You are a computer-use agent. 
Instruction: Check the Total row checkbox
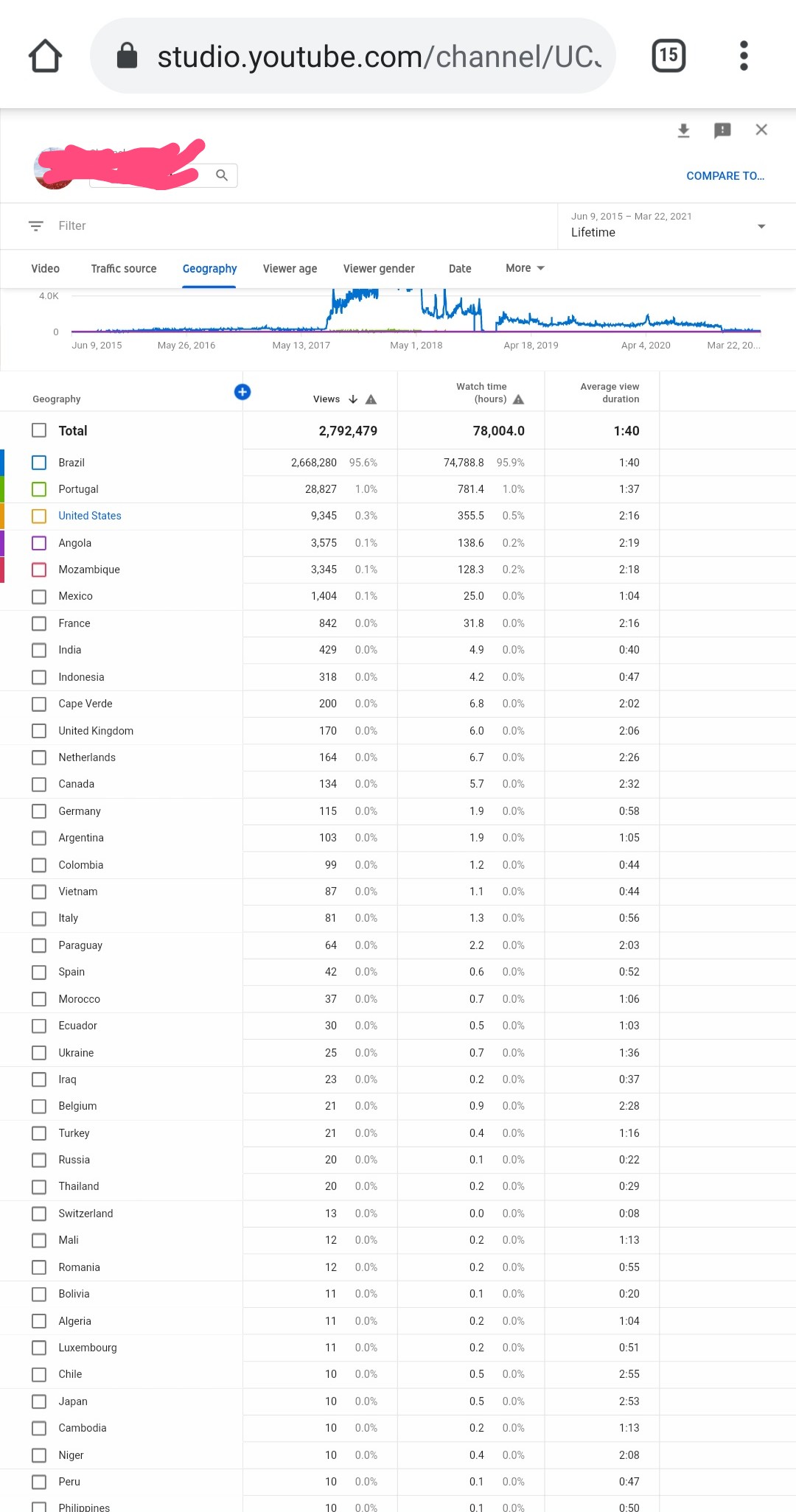[x=39, y=430]
